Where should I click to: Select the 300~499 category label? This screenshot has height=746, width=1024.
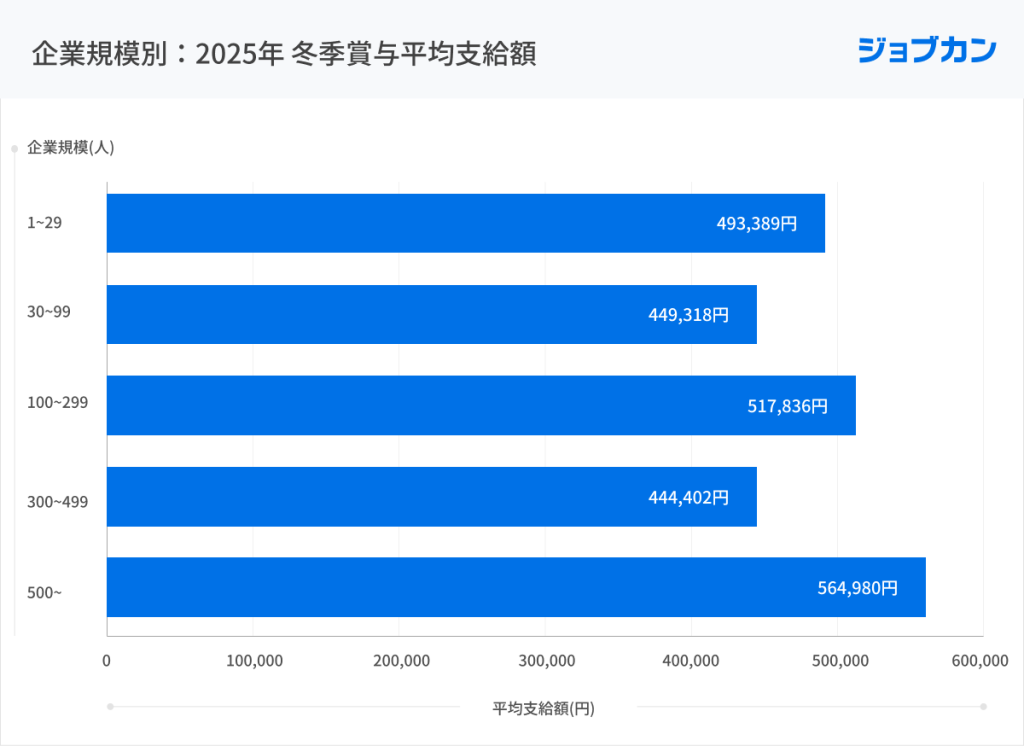[58, 501]
